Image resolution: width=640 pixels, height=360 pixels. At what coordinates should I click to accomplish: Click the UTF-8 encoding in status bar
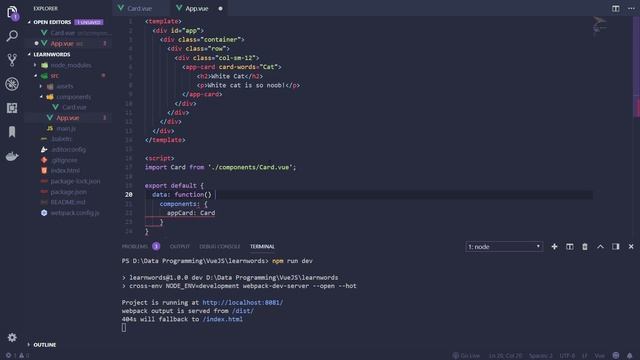[567, 356]
